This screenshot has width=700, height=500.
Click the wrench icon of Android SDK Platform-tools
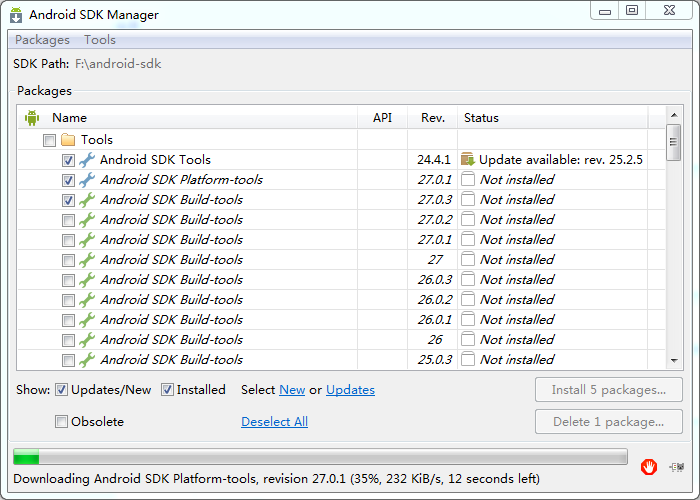coord(87,180)
